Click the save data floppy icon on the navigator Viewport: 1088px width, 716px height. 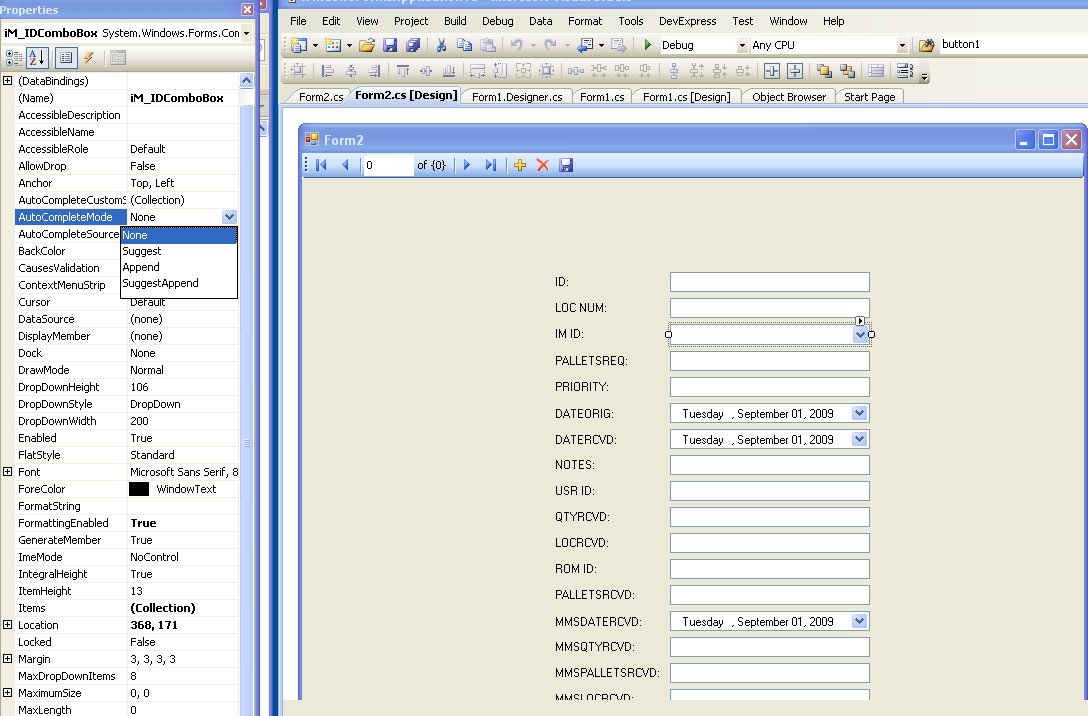(567, 165)
